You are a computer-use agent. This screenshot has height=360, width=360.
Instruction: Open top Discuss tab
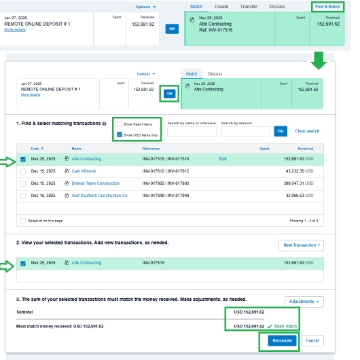tap(277, 7)
